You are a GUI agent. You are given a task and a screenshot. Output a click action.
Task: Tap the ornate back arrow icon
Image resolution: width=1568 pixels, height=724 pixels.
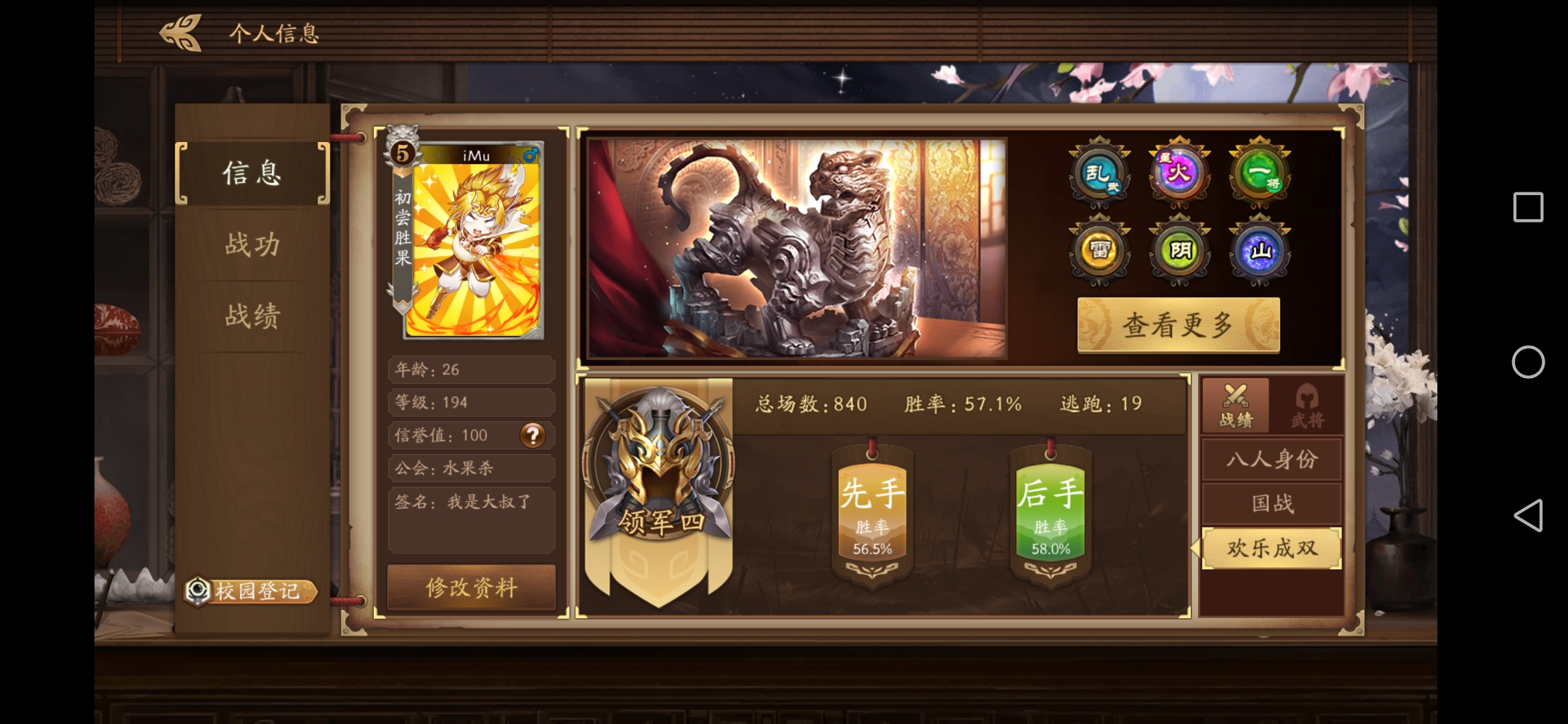(181, 33)
